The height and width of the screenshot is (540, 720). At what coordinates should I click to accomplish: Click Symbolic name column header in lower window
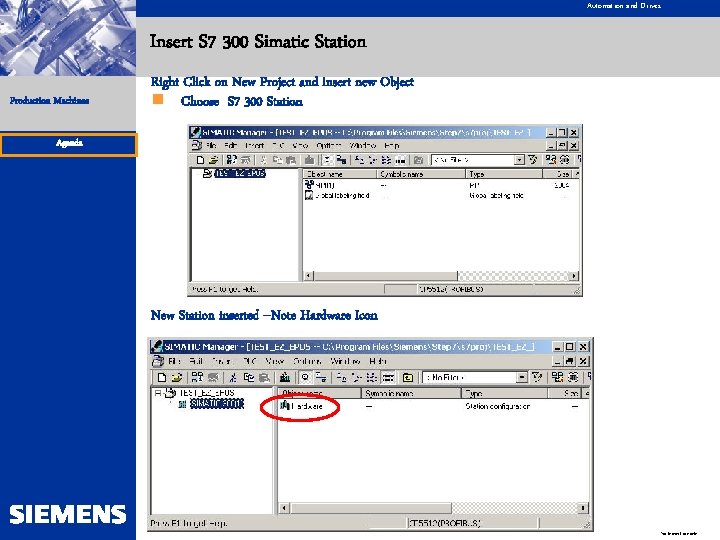[x=411, y=394]
